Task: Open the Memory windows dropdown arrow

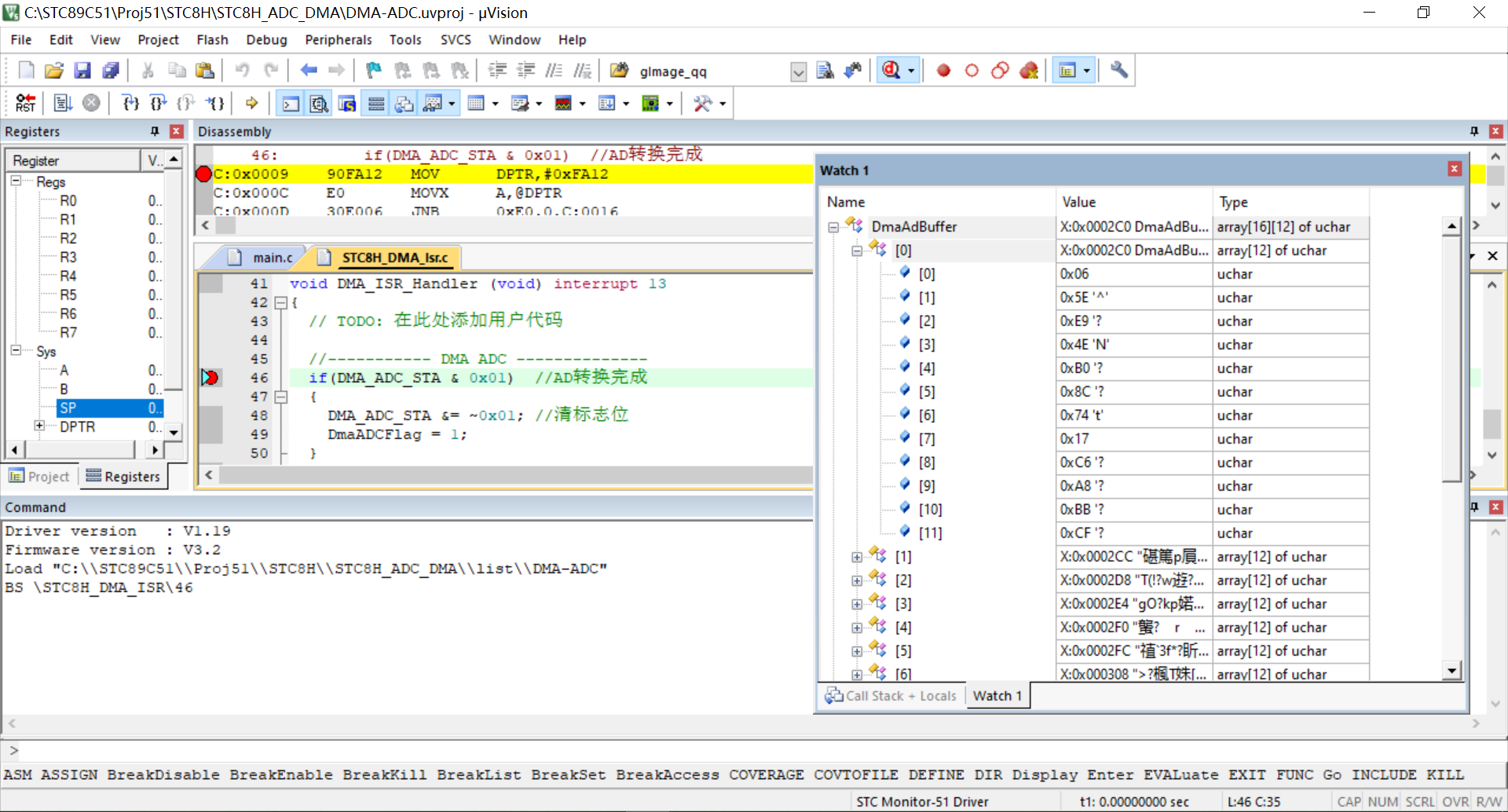Action: click(495, 103)
